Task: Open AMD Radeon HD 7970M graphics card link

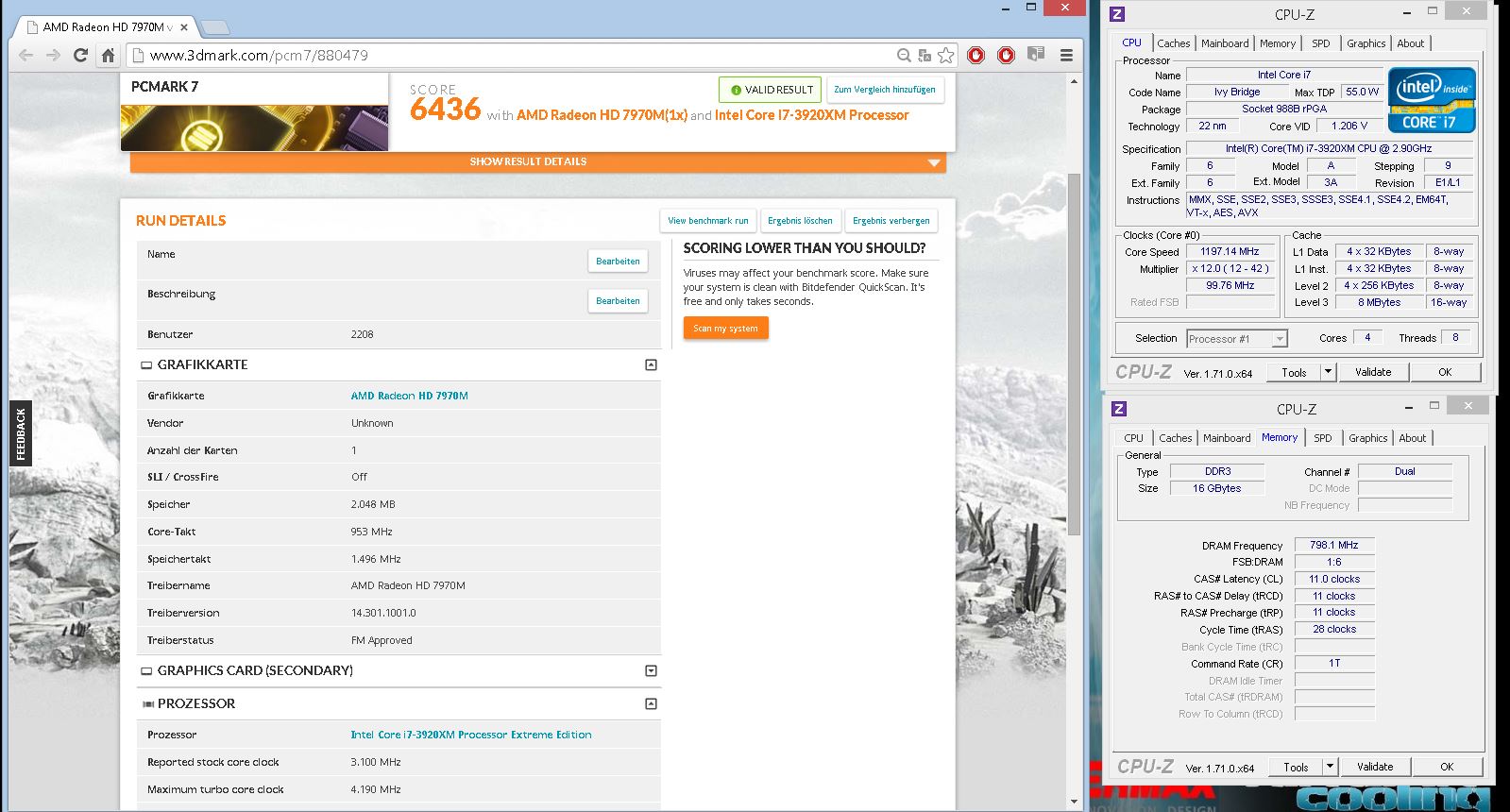Action: [409, 396]
